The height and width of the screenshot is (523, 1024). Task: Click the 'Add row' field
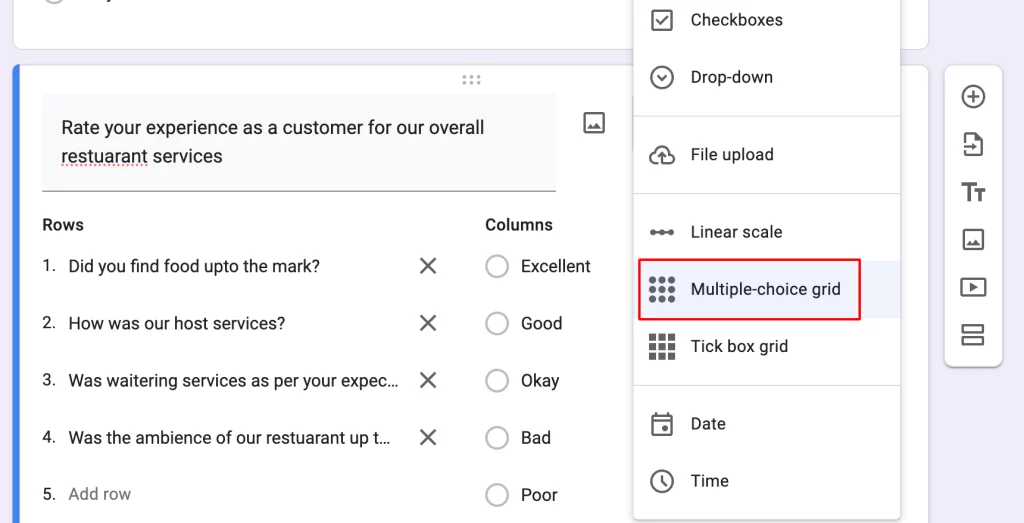coord(100,494)
